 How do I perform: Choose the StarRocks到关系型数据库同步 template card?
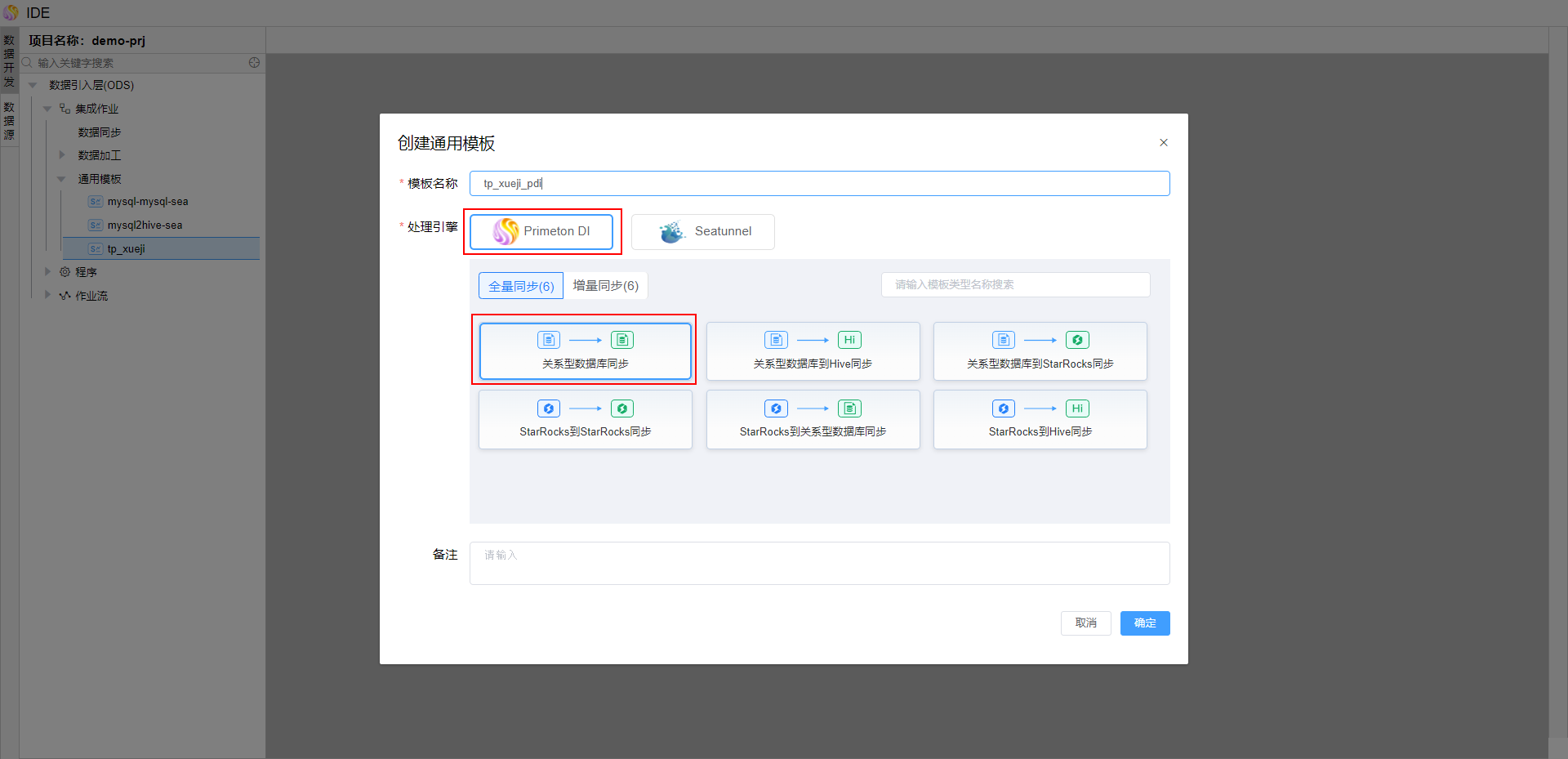pyautogui.click(x=813, y=420)
